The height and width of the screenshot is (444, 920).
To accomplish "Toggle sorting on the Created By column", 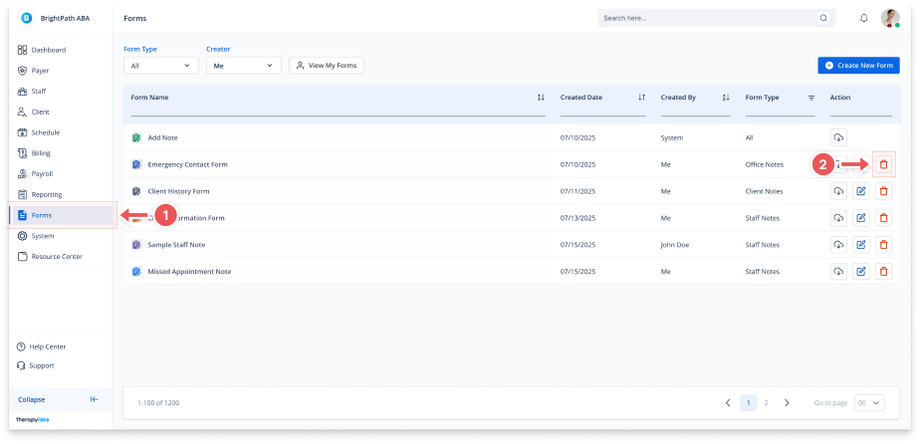I will tap(726, 97).
